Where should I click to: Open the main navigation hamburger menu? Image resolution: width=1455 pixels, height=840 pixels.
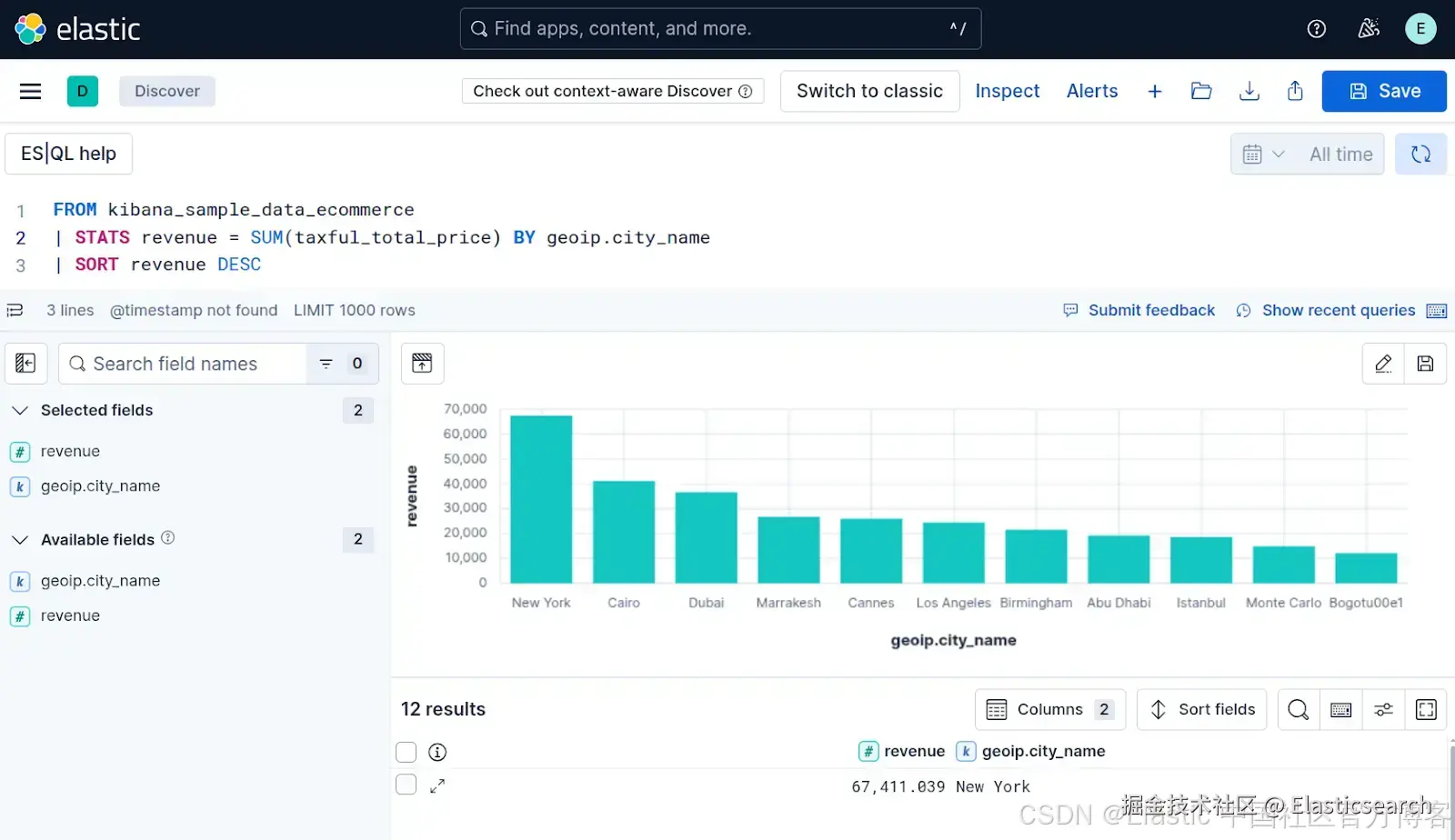click(30, 91)
